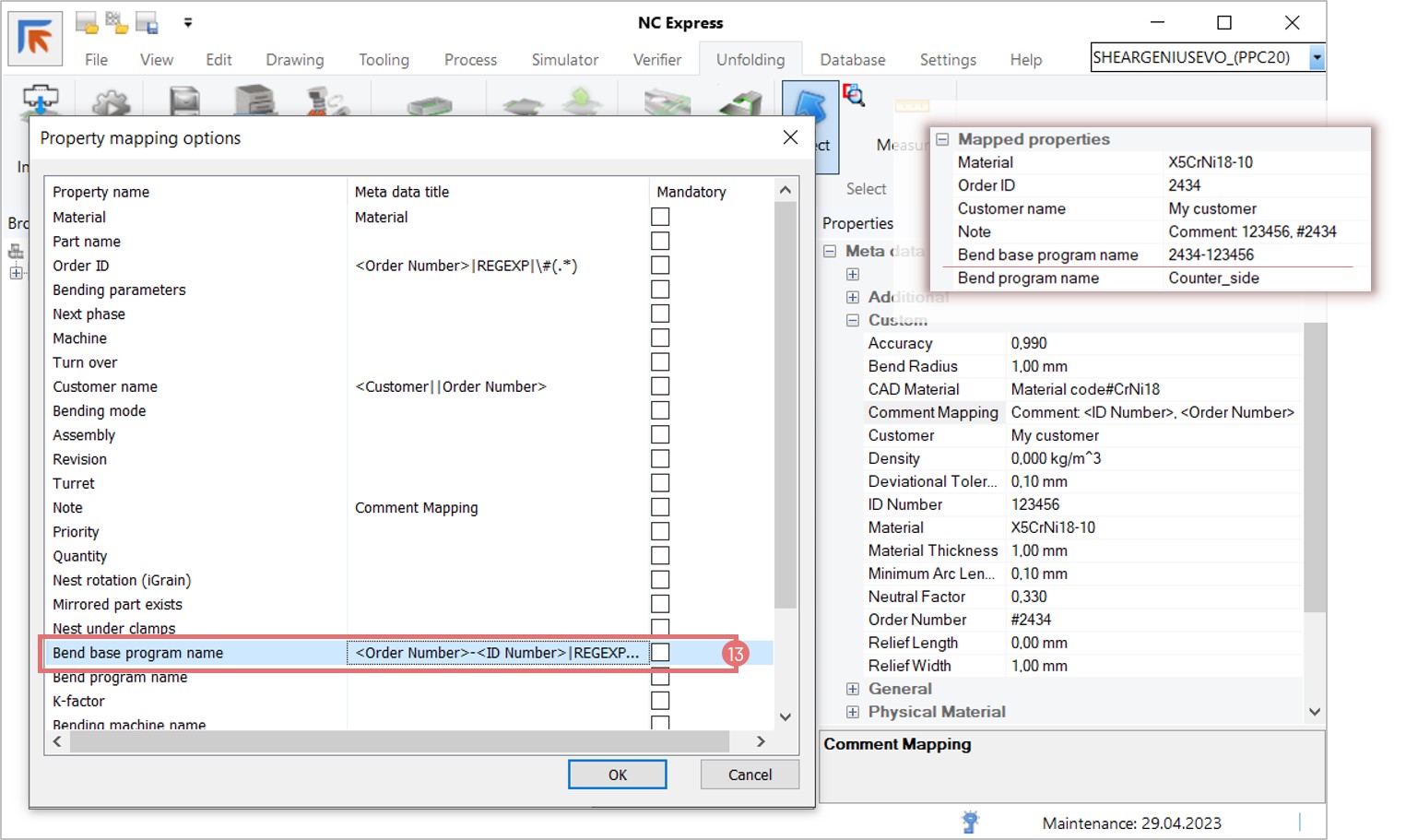Check Mandatory box for Order ID row

coord(660,266)
